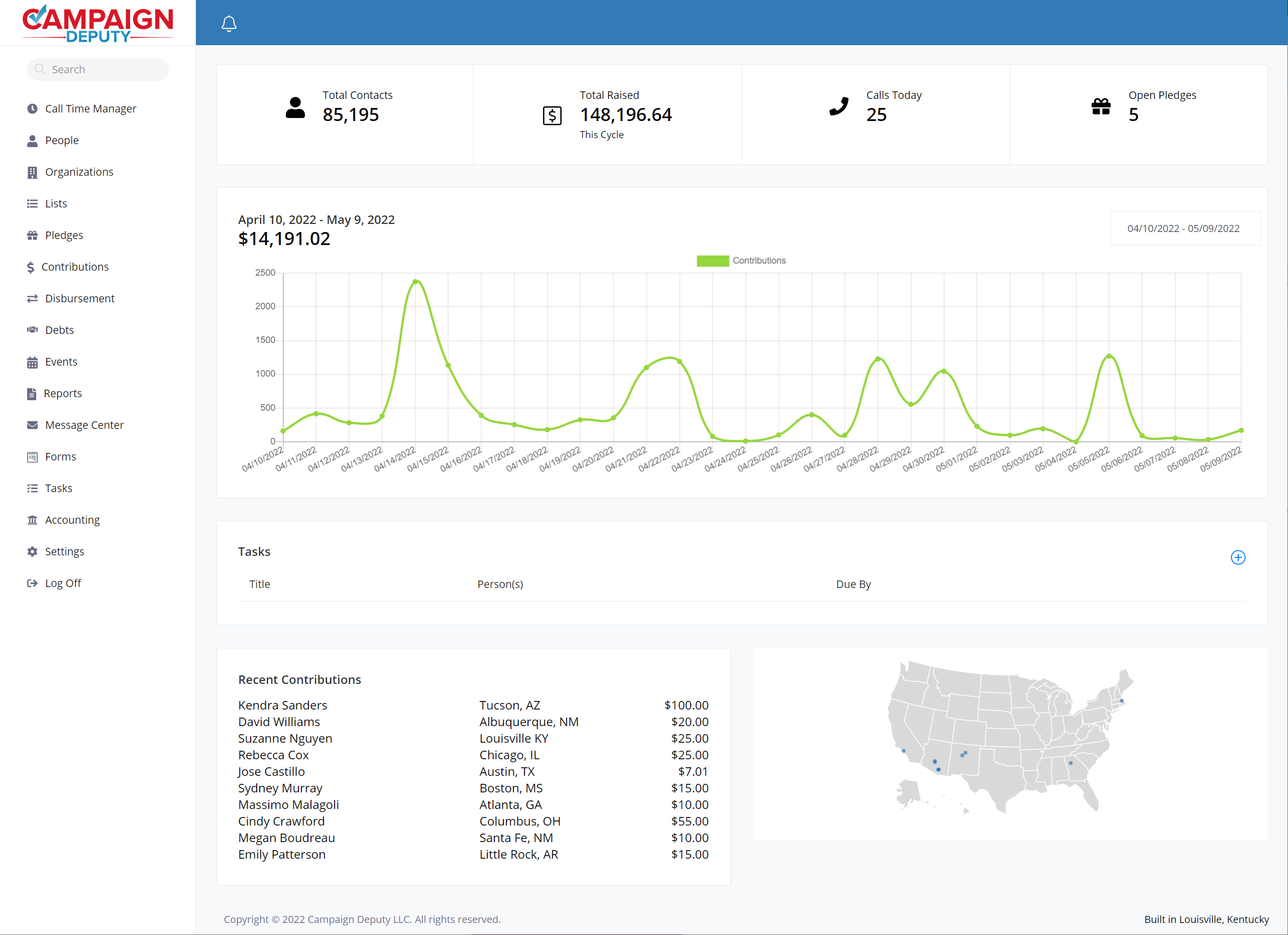Click the add task plus icon
Screen dimensions: 1288x935
click(x=1237, y=557)
